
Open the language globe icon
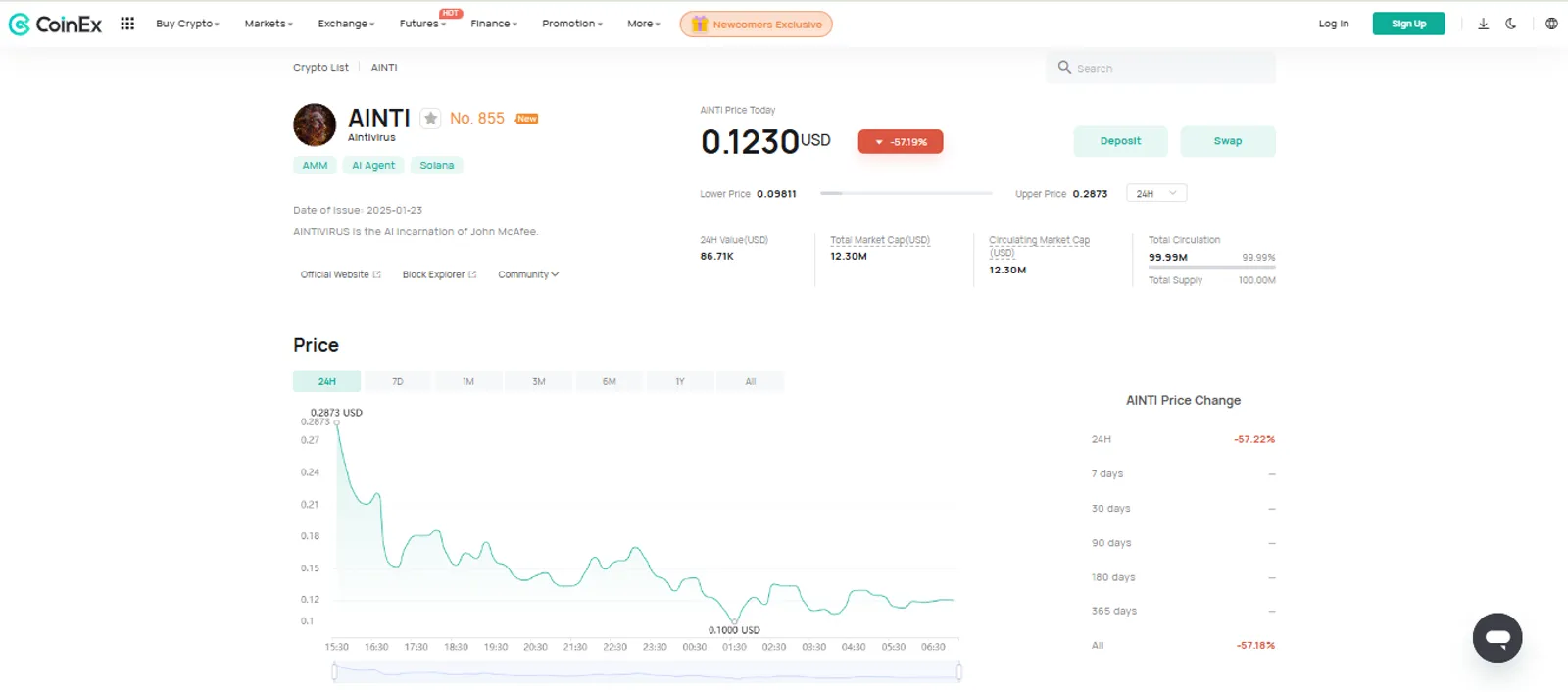(x=1551, y=24)
